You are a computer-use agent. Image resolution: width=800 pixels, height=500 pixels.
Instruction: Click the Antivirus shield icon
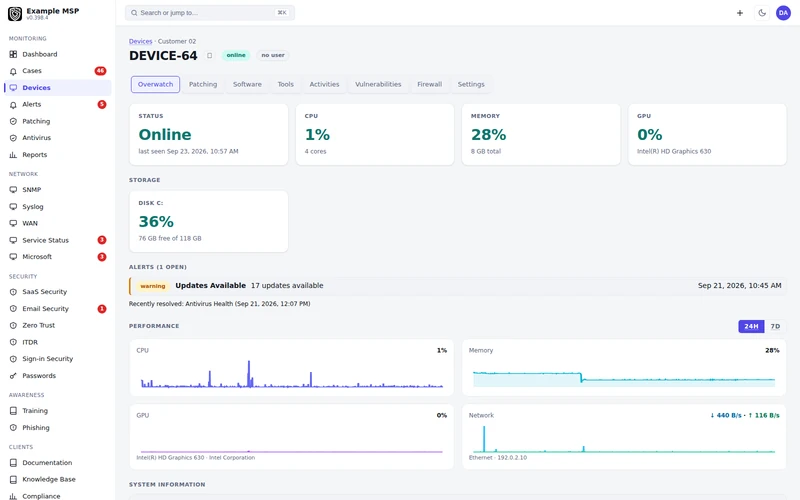pos(13,138)
